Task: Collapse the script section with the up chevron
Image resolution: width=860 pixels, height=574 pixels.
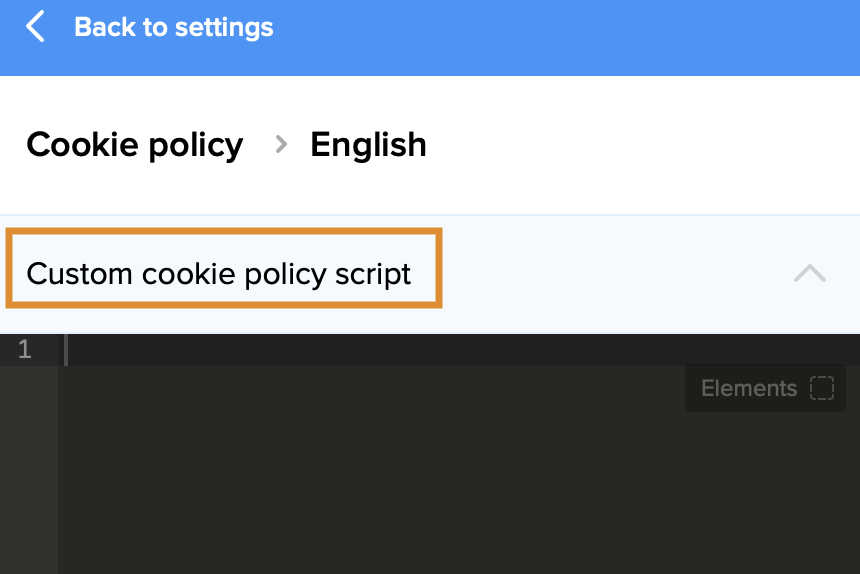Action: [x=809, y=273]
